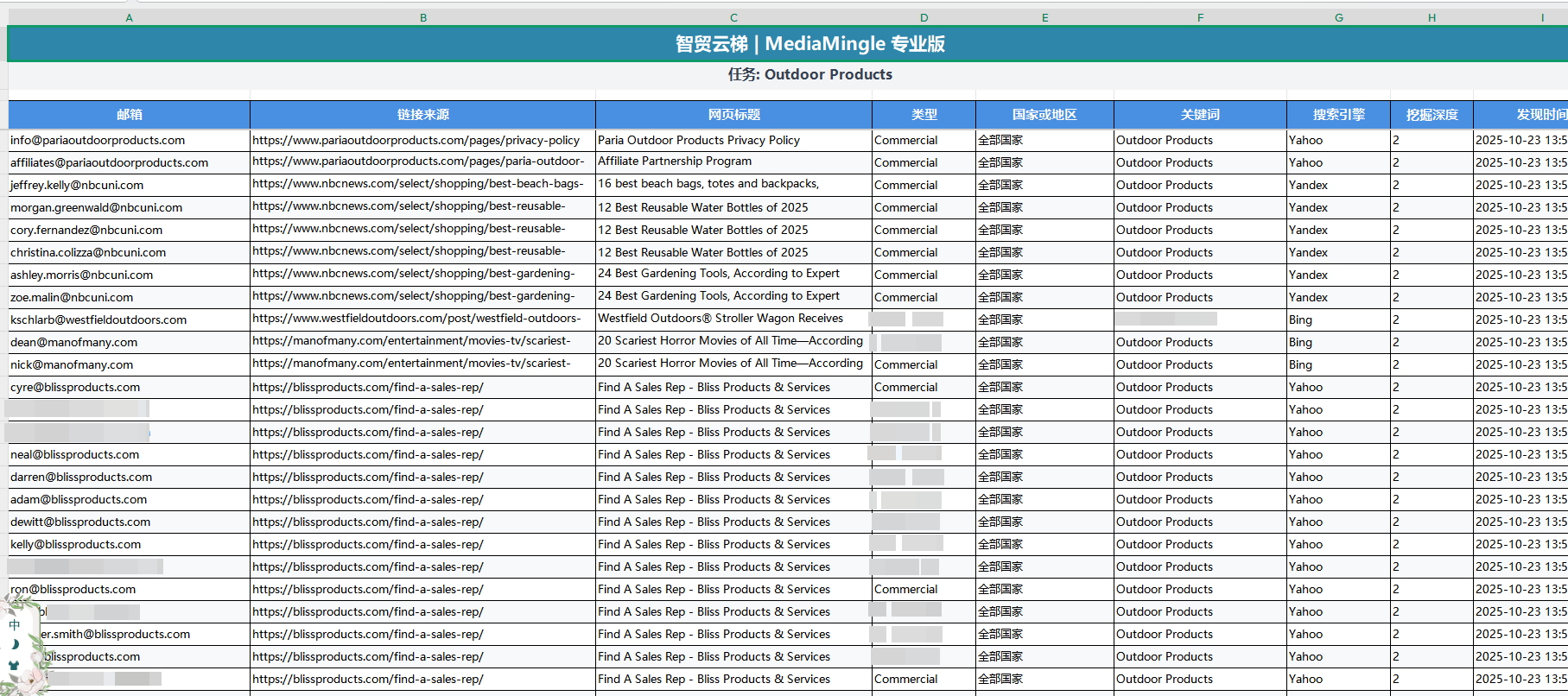Click the manofmany URL in dean@manofmany.com row
This screenshot has height=696, width=1568.
(423, 342)
